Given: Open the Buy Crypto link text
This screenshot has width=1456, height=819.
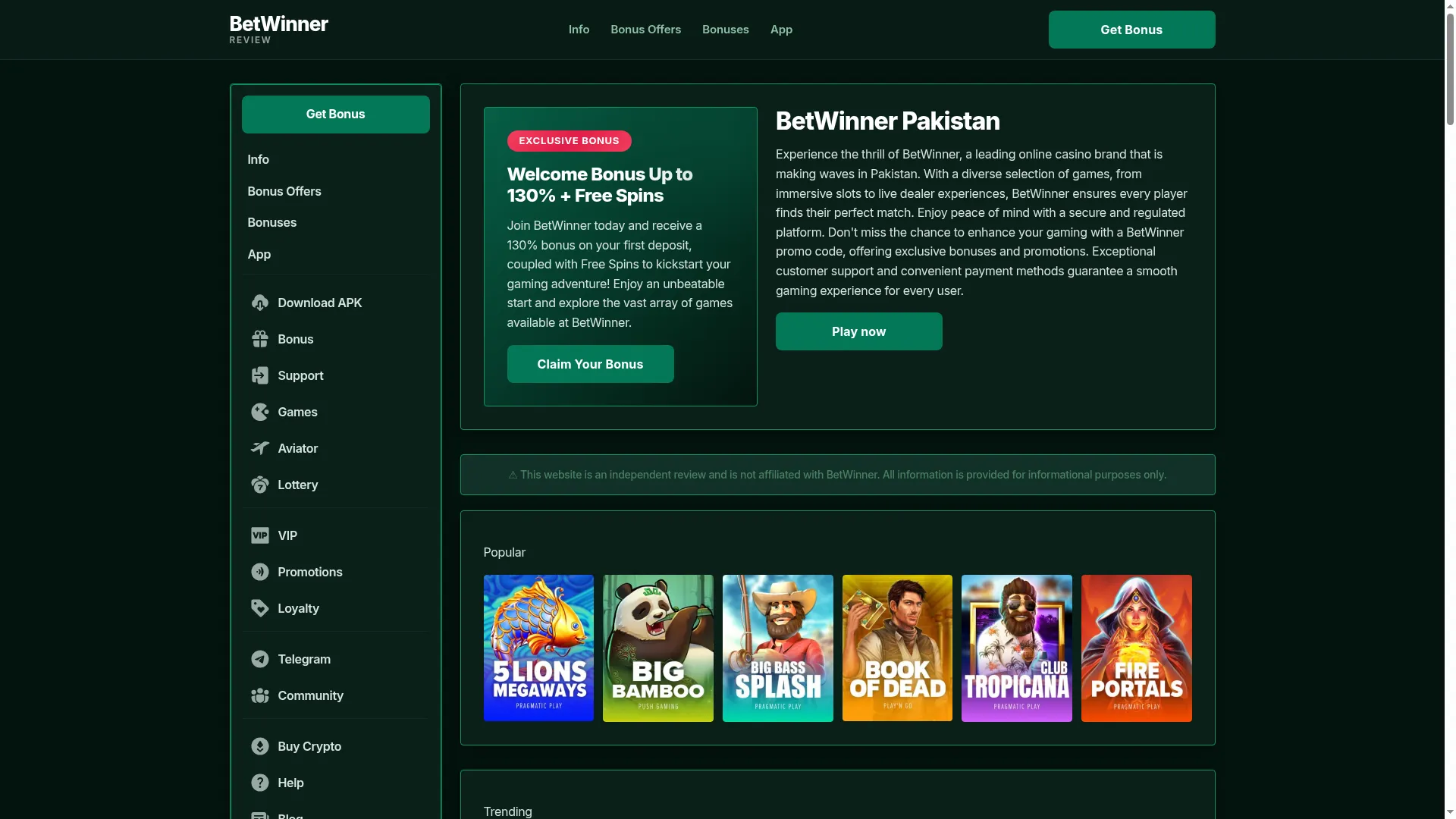Looking at the screenshot, I should [309, 746].
